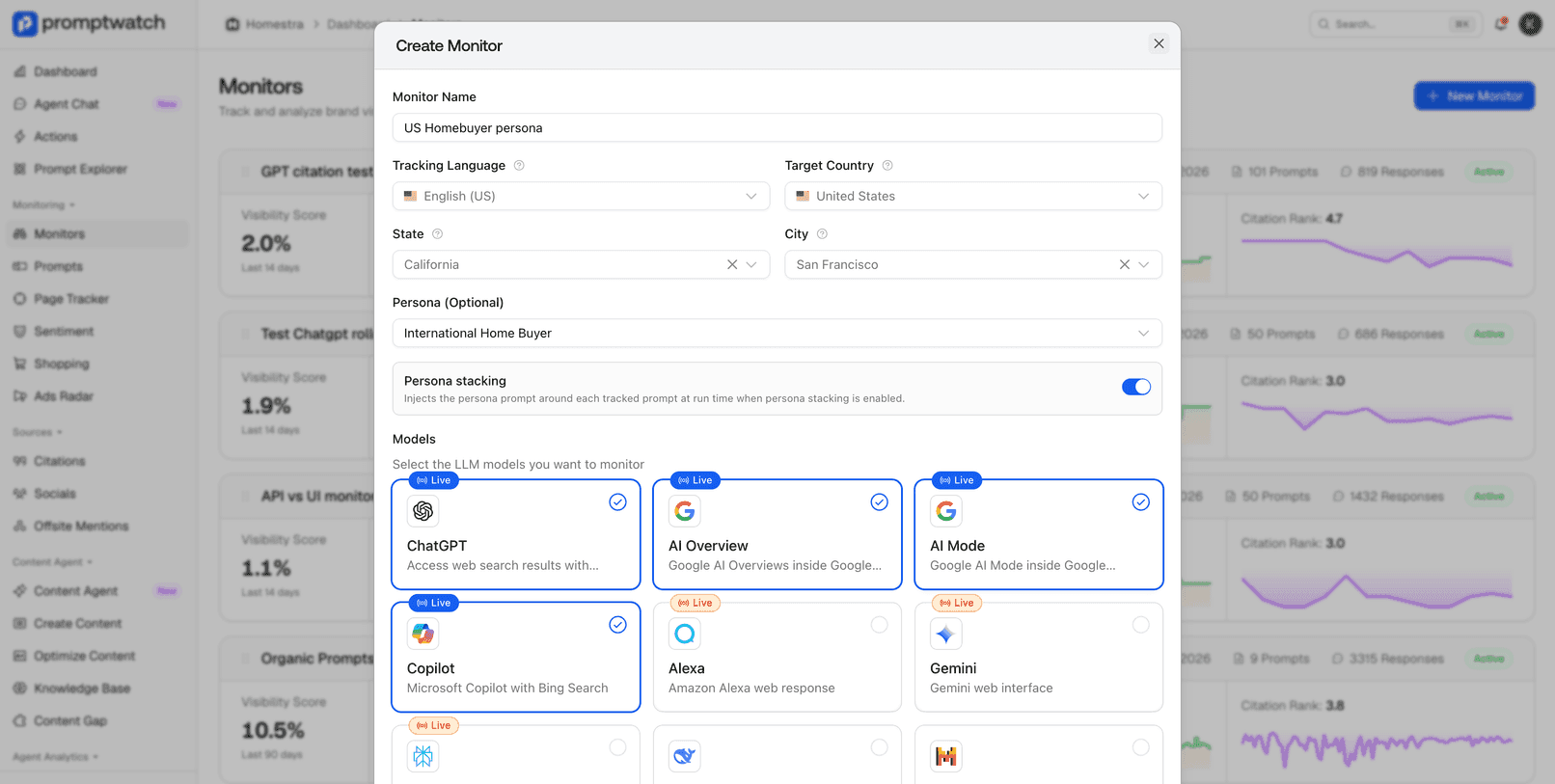Collapse the Sources sidebar section
Image resolution: width=1555 pixels, height=784 pixels.
(x=38, y=432)
